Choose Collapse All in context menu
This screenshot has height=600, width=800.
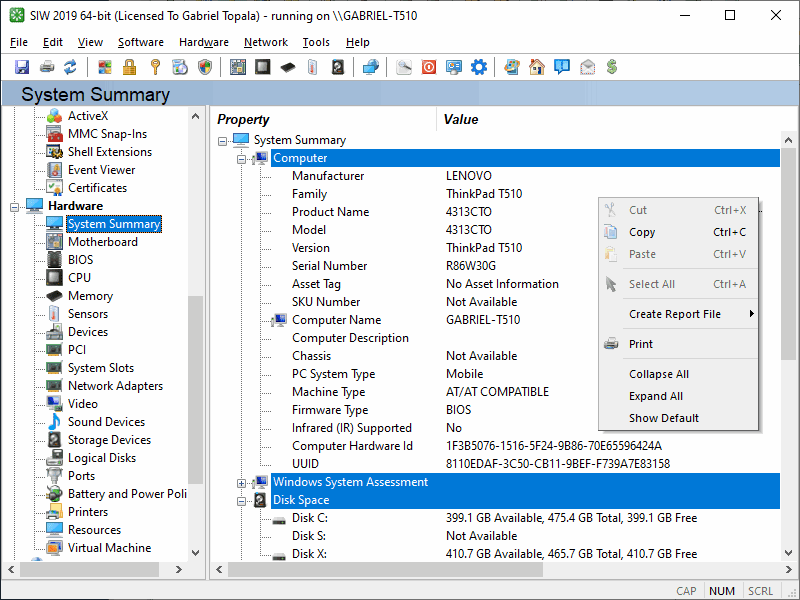pos(679,374)
